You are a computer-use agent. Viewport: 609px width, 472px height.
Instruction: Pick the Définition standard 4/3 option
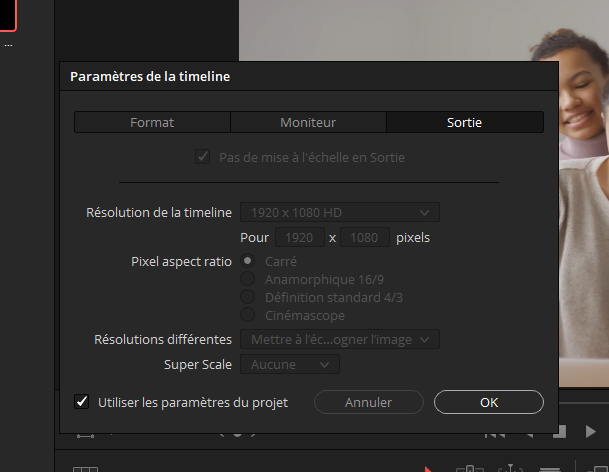pyautogui.click(x=247, y=297)
